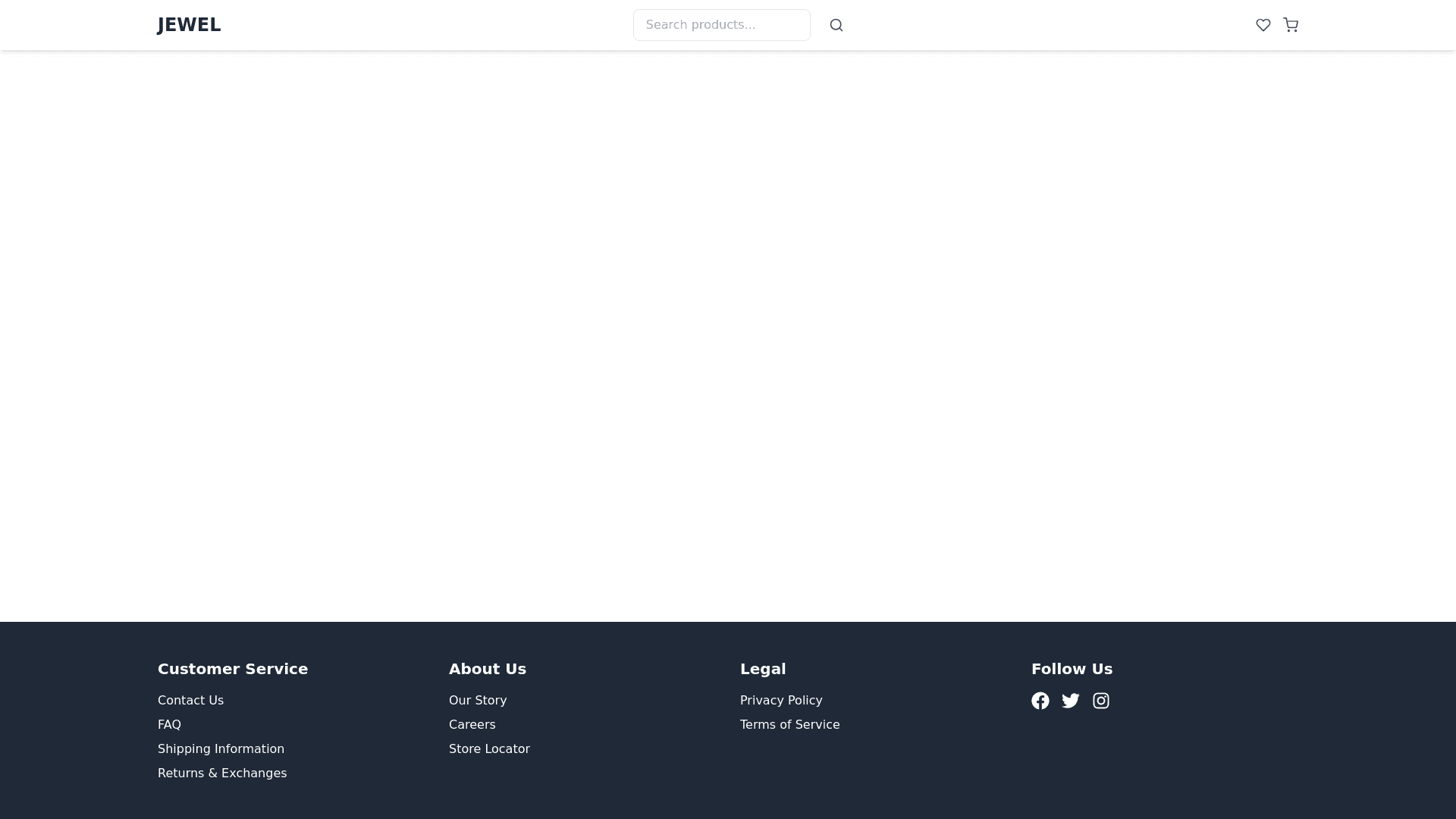Go to the FAQ page
The image size is (1456, 819).
point(169,724)
